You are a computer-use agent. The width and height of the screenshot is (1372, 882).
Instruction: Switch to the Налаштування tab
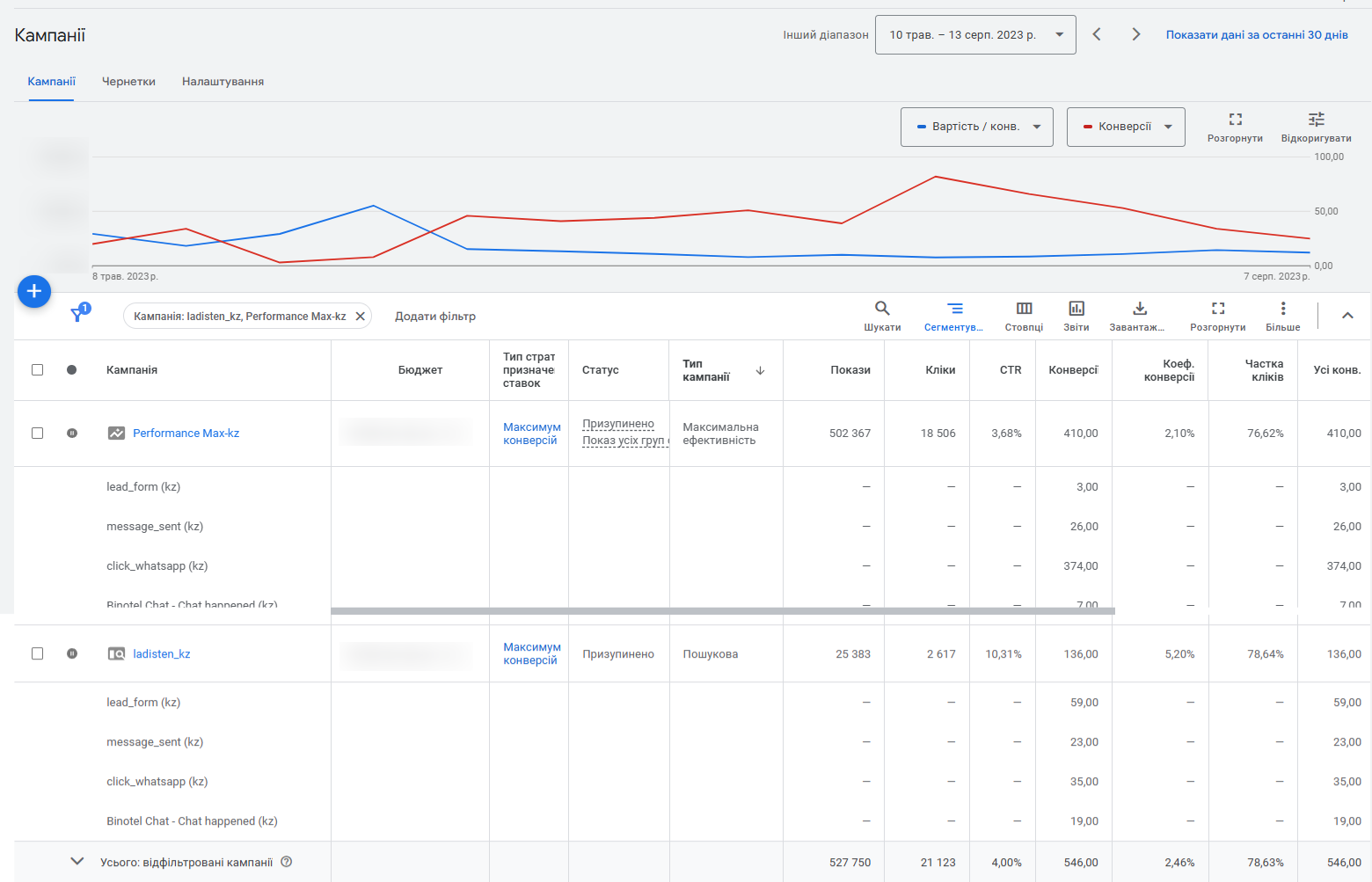(223, 82)
